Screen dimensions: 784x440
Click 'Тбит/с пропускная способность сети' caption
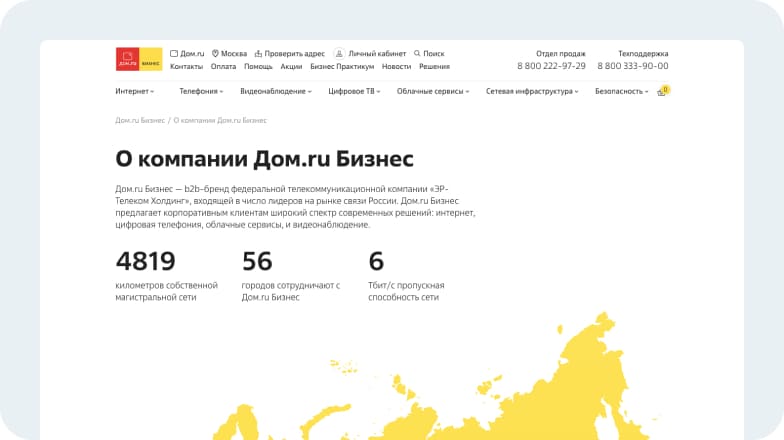point(406,291)
